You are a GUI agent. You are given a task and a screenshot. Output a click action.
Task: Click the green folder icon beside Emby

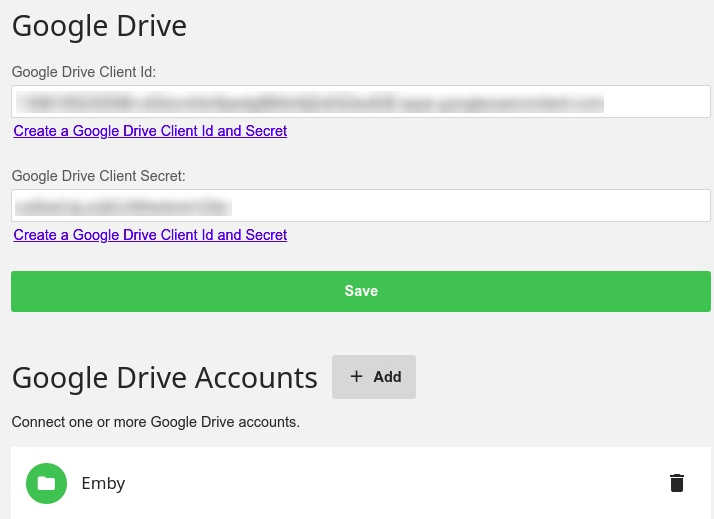point(46,483)
